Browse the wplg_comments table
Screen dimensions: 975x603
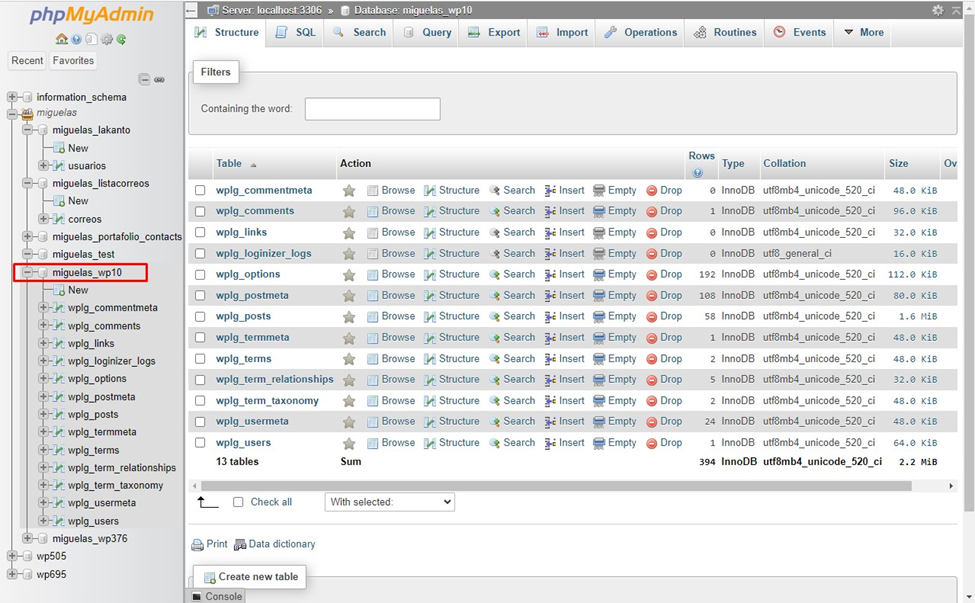click(391, 211)
